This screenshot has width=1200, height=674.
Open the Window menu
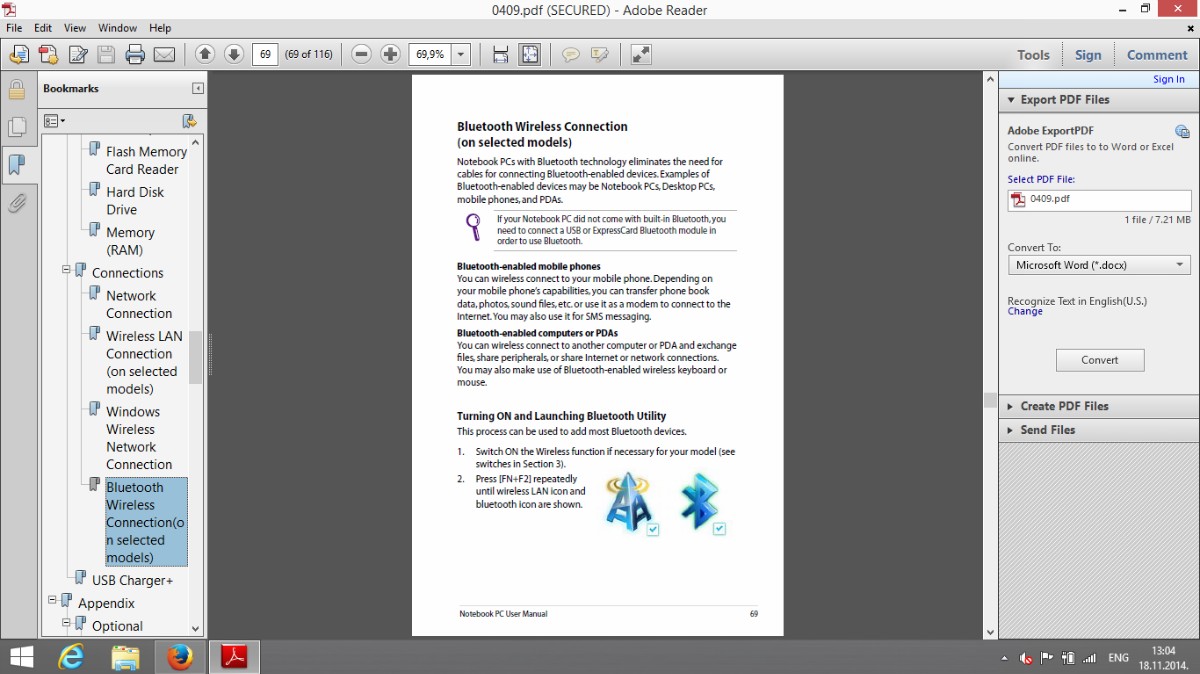click(118, 28)
